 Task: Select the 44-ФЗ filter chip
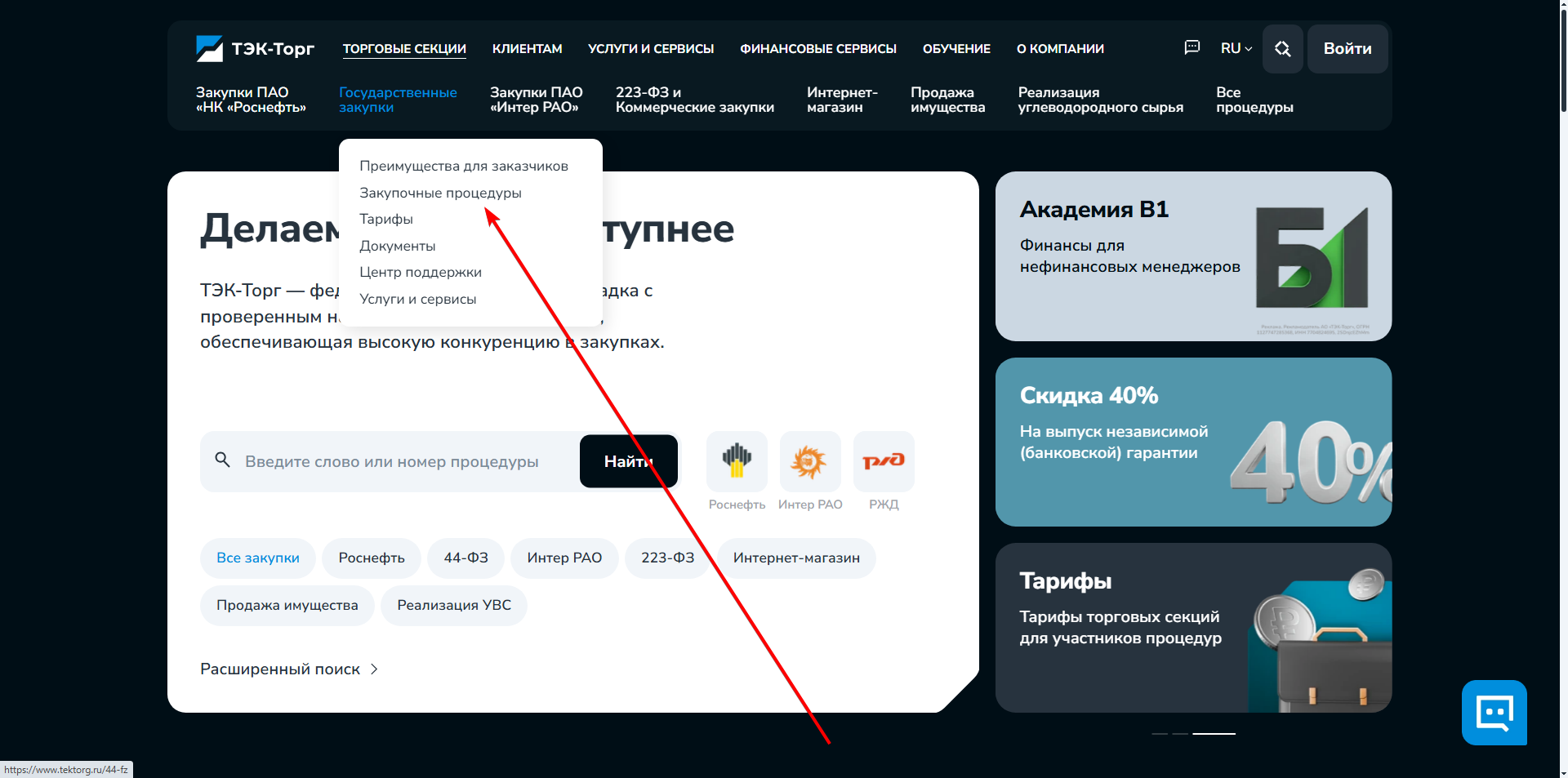tap(466, 558)
